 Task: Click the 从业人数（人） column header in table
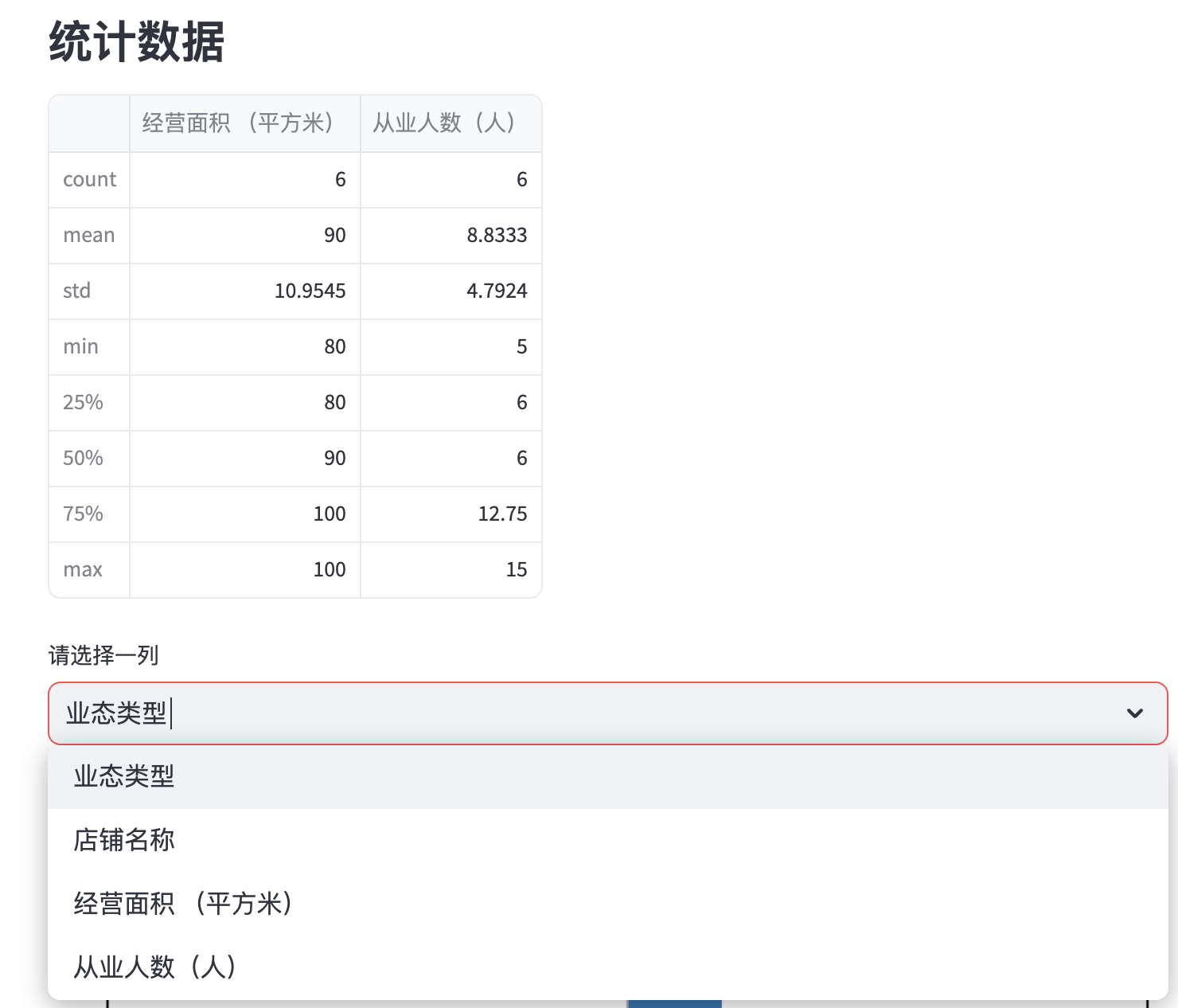pos(451,123)
